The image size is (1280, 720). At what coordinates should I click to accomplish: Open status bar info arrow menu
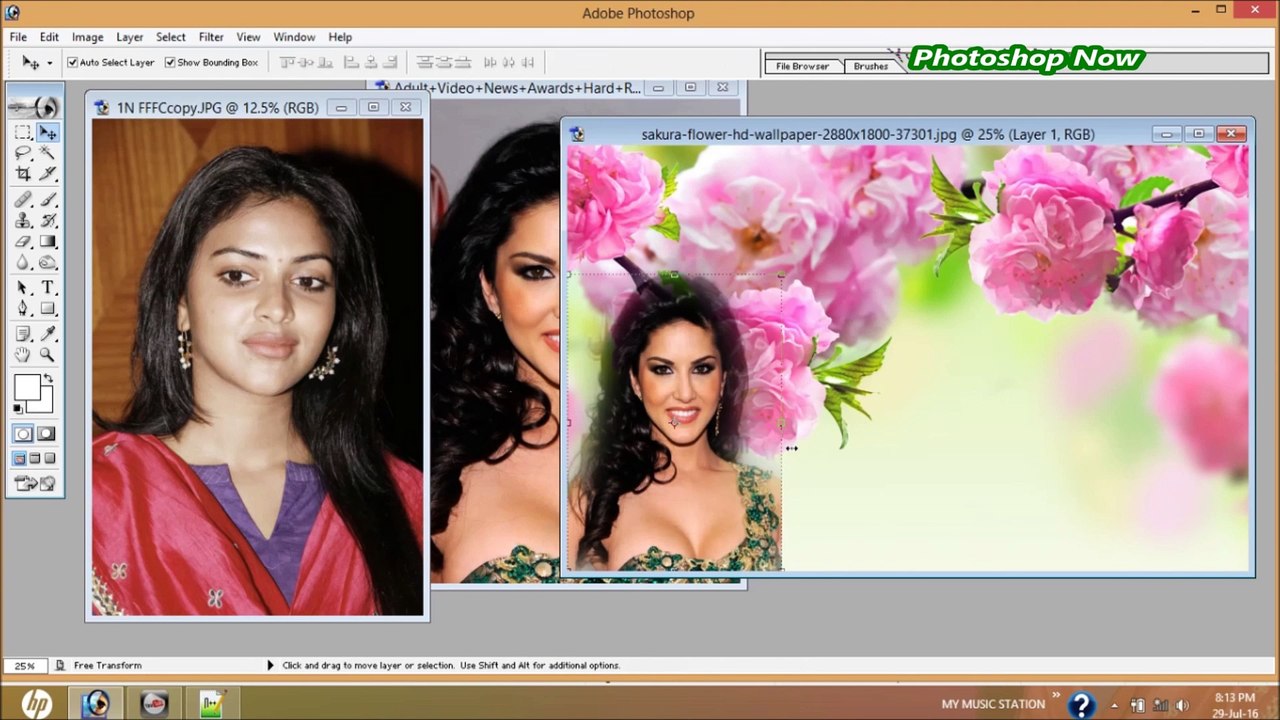pyautogui.click(x=270, y=665)
